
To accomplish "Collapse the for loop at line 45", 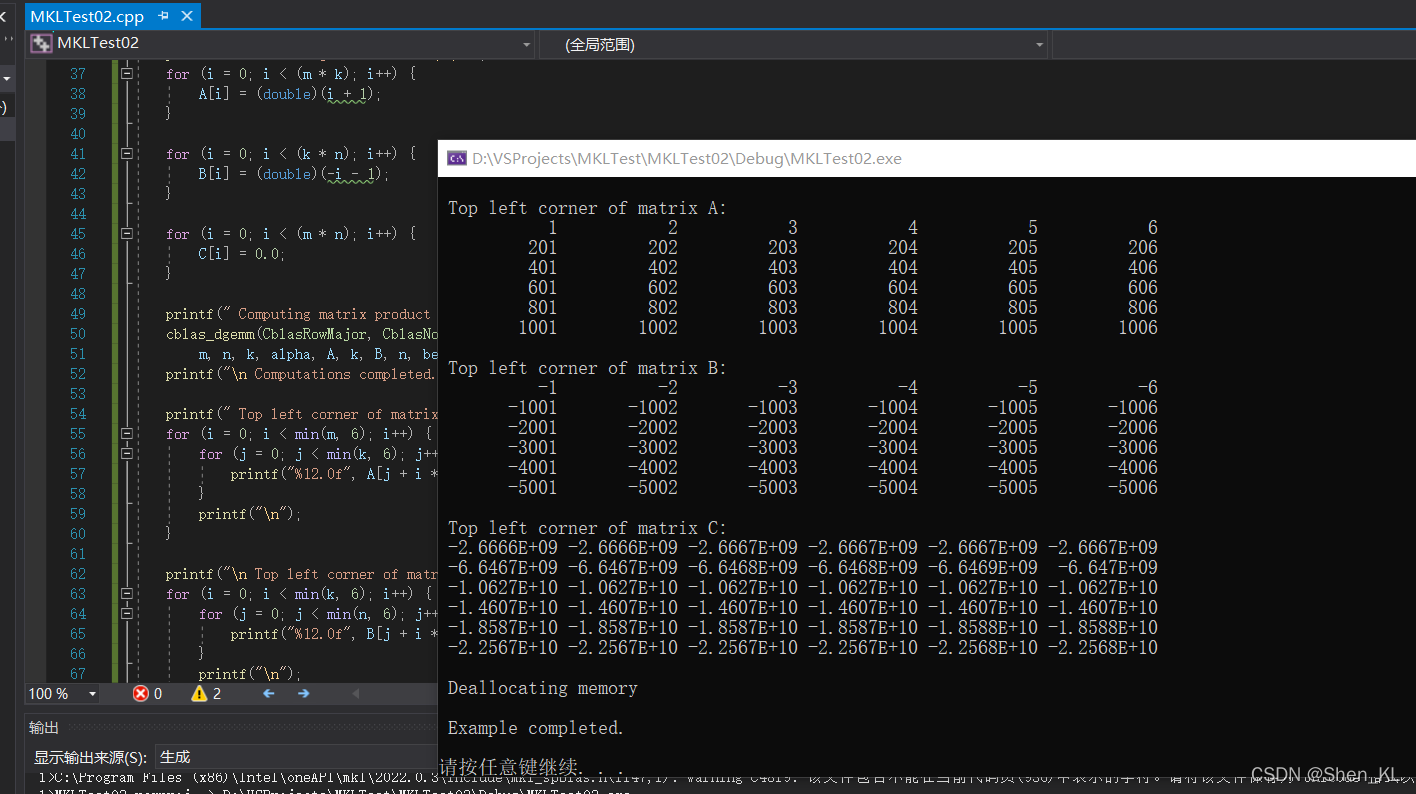I will pyautogui.click(x=127, y=234).
